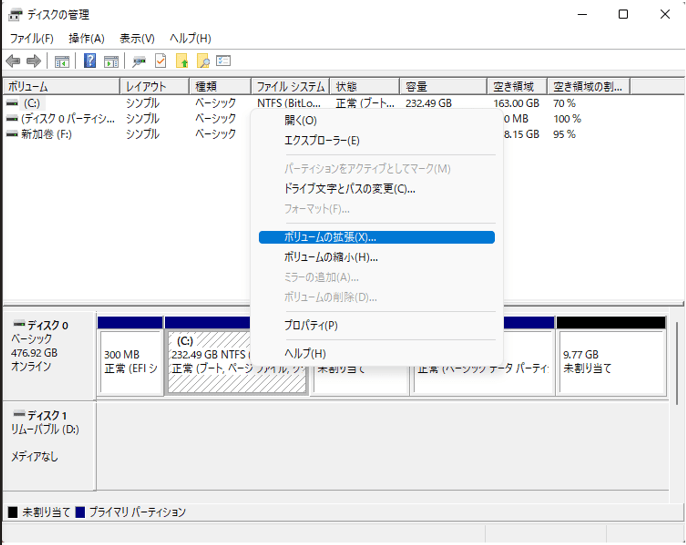This screenshot has height=545, width=686.
Task: Open the ヘルプ(H) menu in menu bar
Action: [190, 38]
